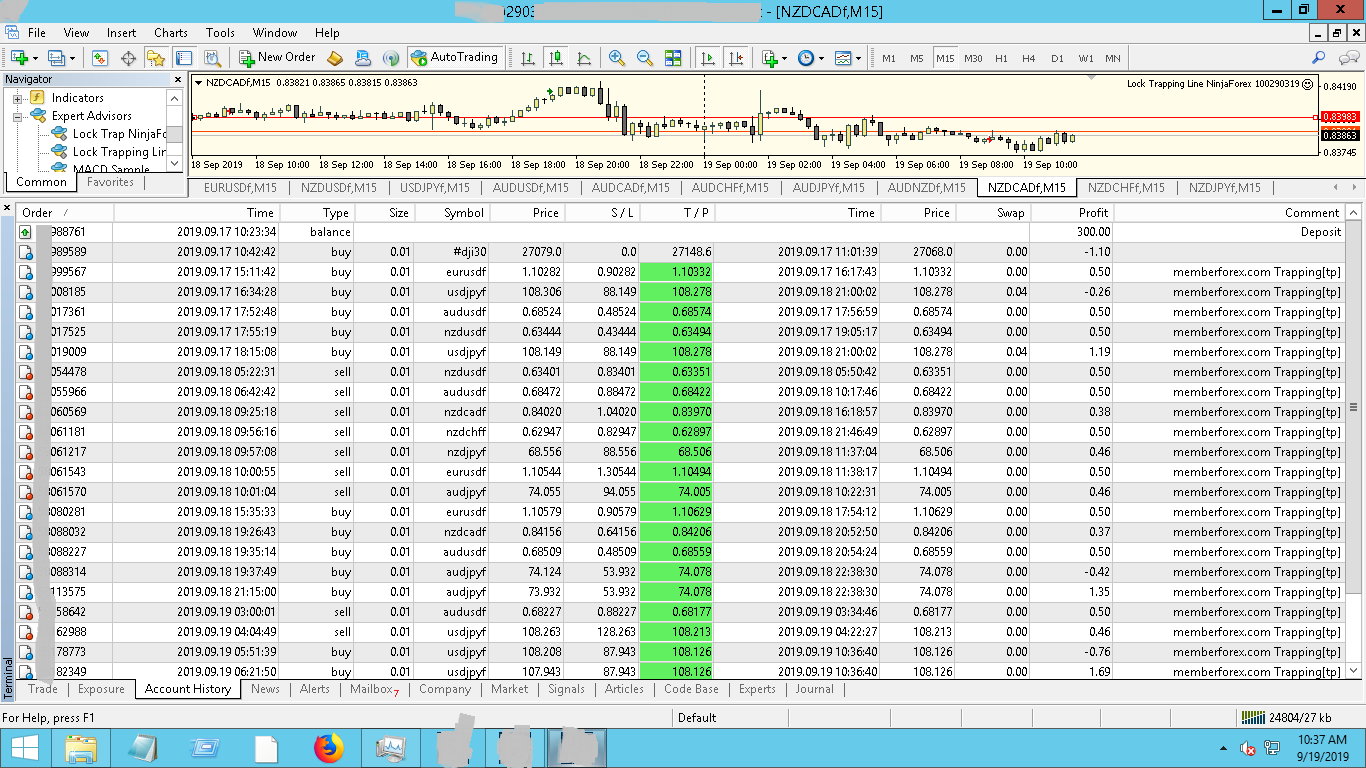Switch chart to line chart style

click(584, 58)
